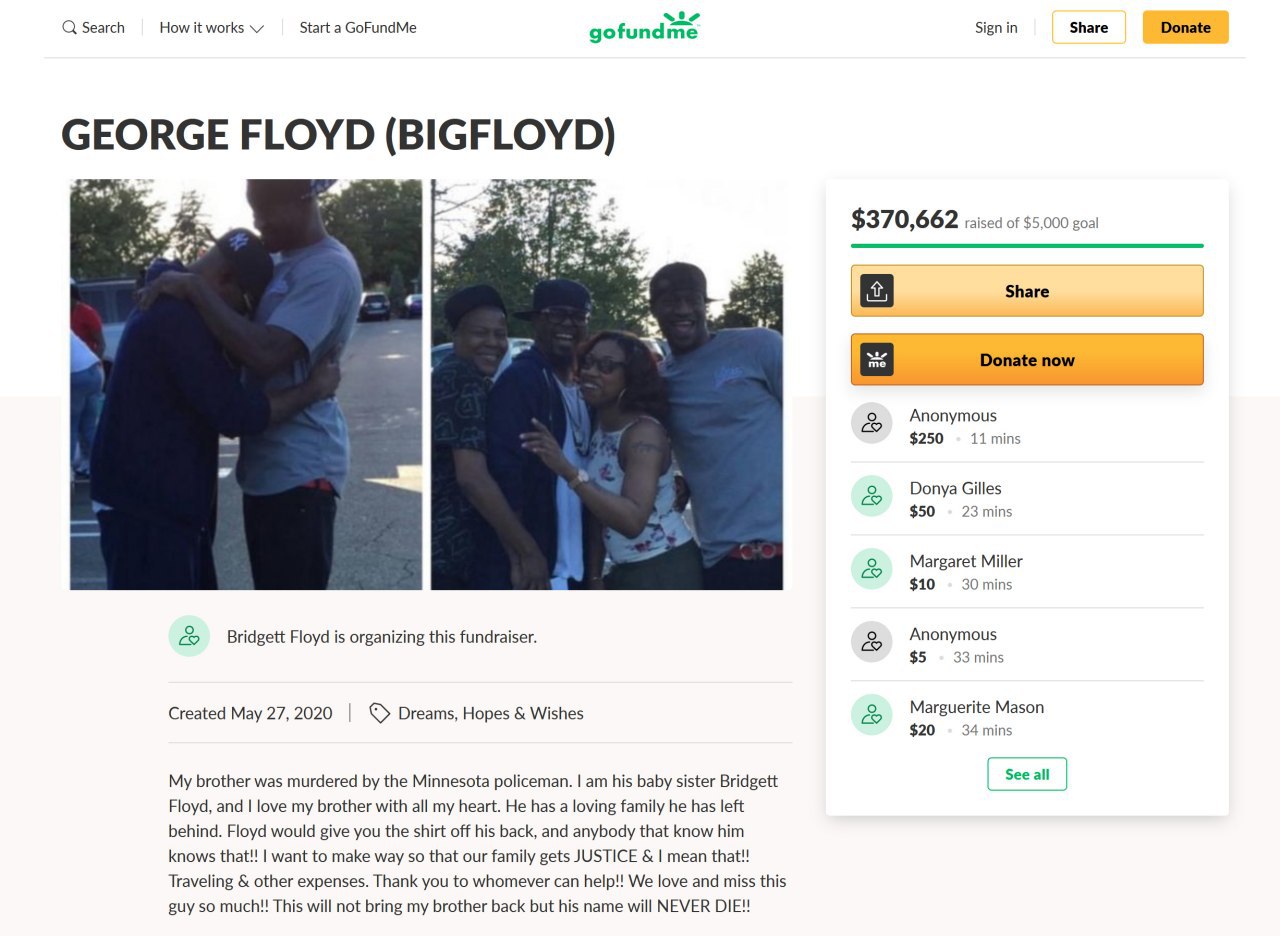Click the GoFundMe logo

644,27
